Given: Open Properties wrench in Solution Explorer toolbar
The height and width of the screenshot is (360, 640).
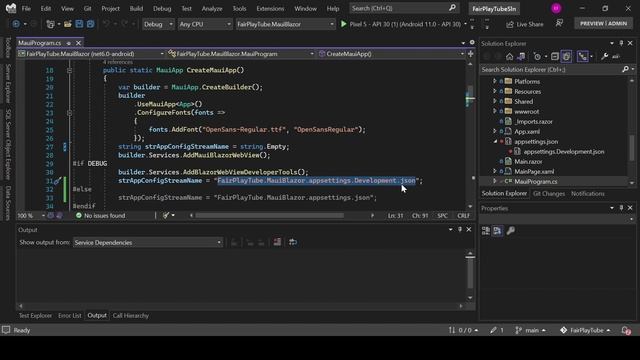Looking at the screenshot, I should tap(604, 57).
